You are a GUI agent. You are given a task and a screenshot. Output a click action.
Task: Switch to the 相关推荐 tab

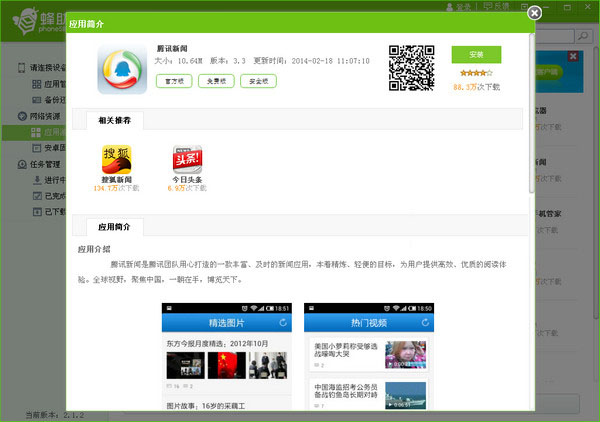[x=115, y=121]
